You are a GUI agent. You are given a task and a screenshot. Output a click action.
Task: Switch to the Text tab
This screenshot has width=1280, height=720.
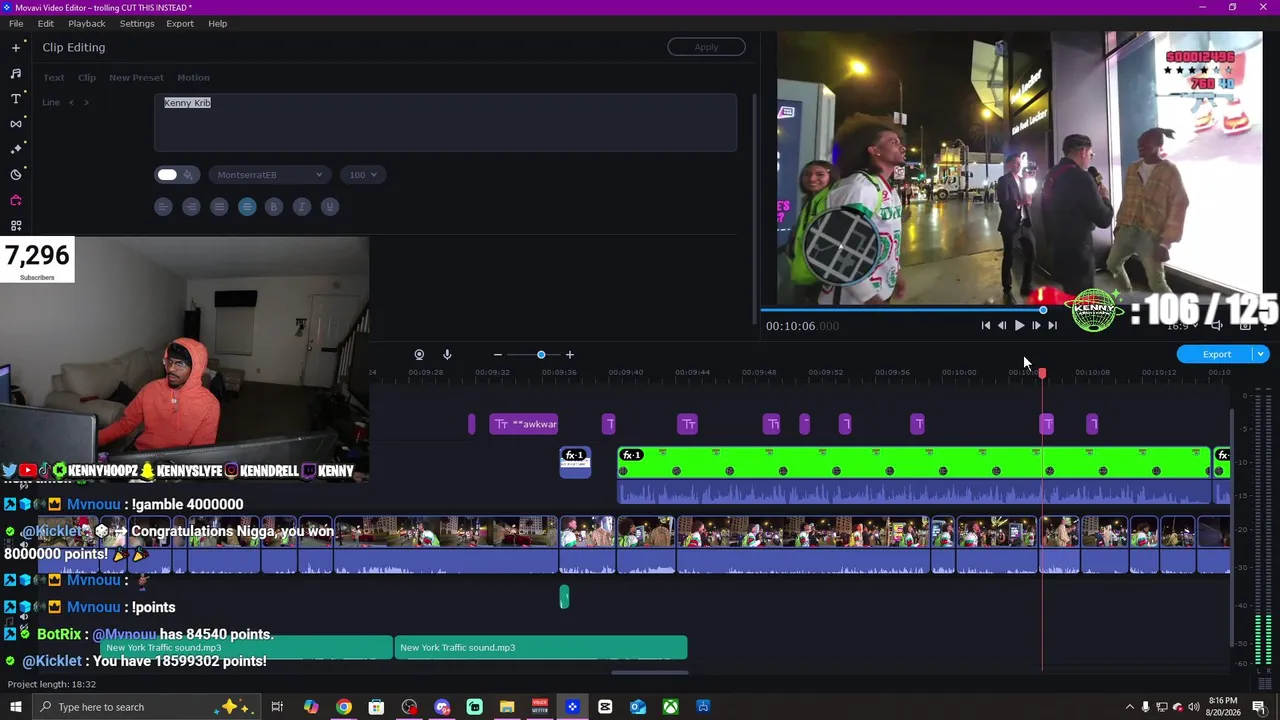[x=54, y=77]
